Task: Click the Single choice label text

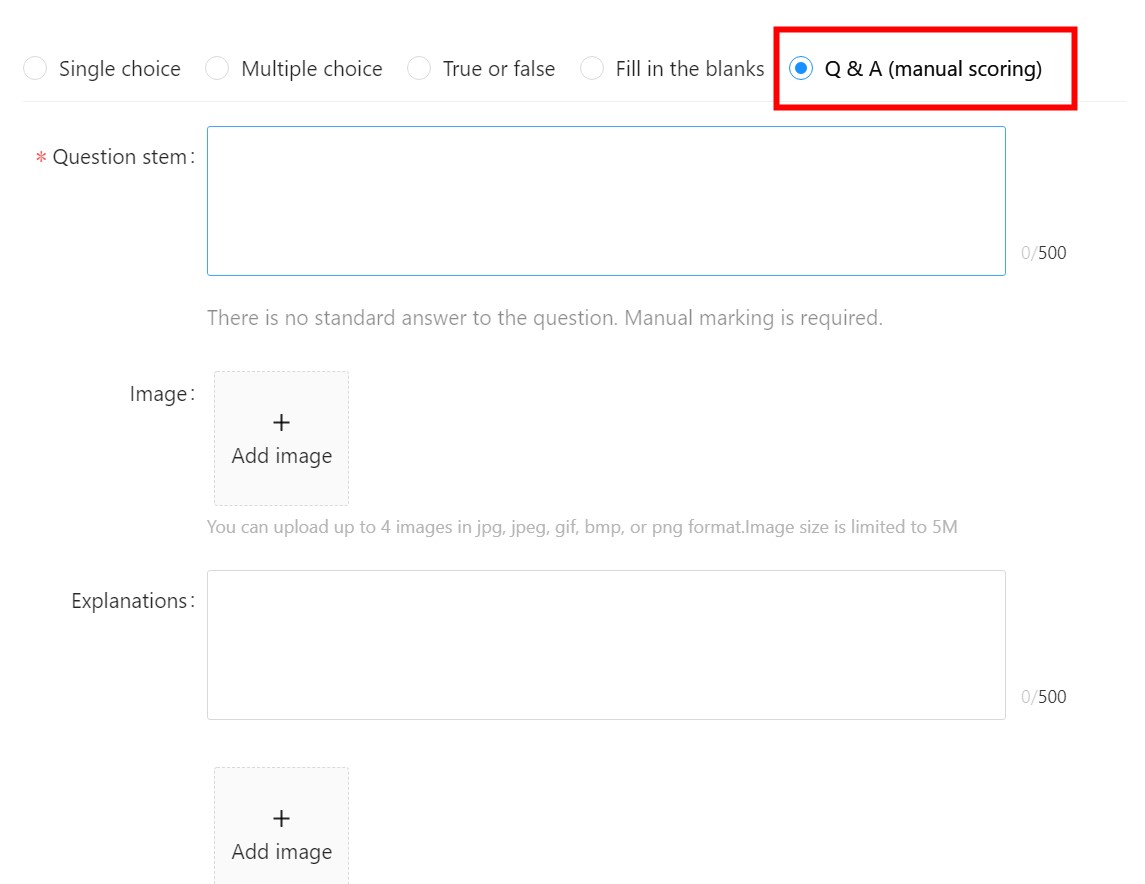Action: click(120, 69)
